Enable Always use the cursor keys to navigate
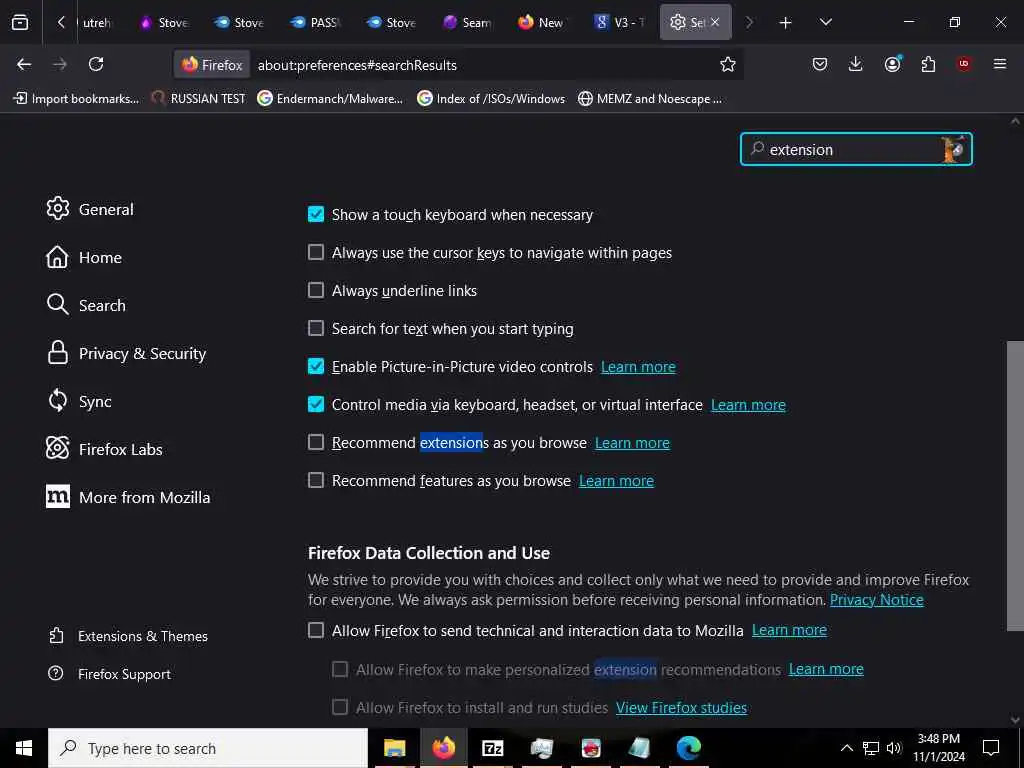This screenshot has height=768, width=1024. [316, 252]
